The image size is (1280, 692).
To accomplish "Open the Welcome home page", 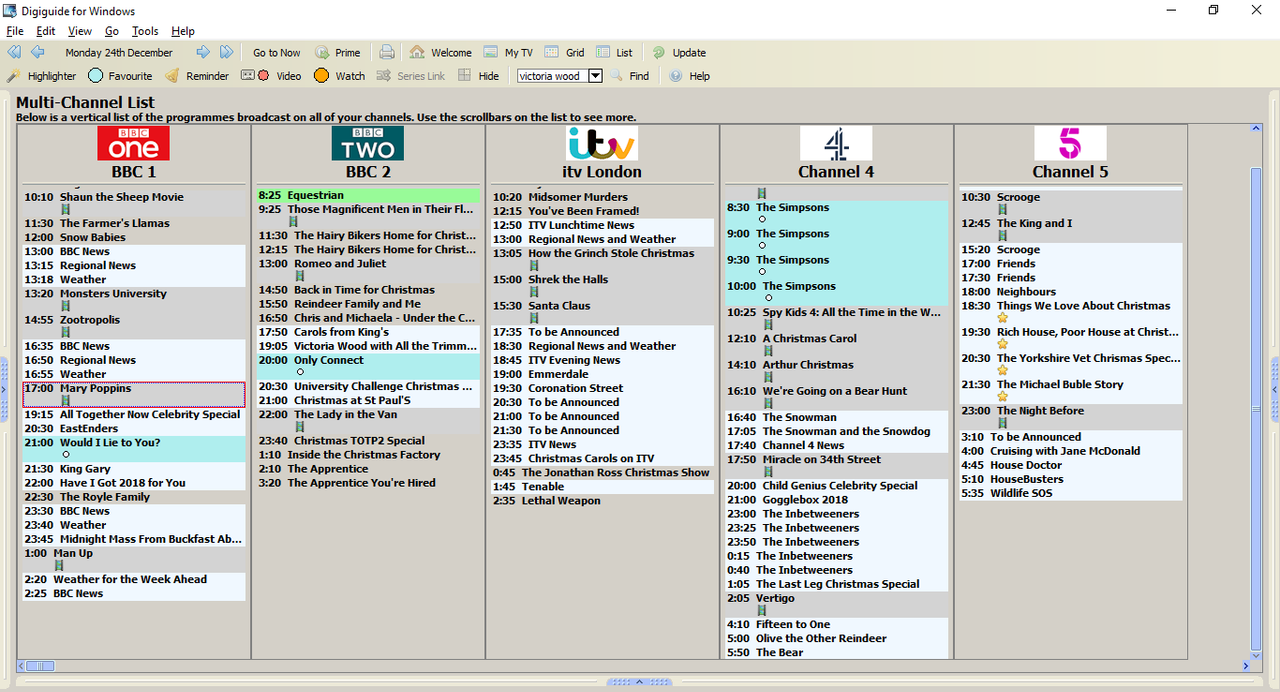I will (x=440, y=52).
